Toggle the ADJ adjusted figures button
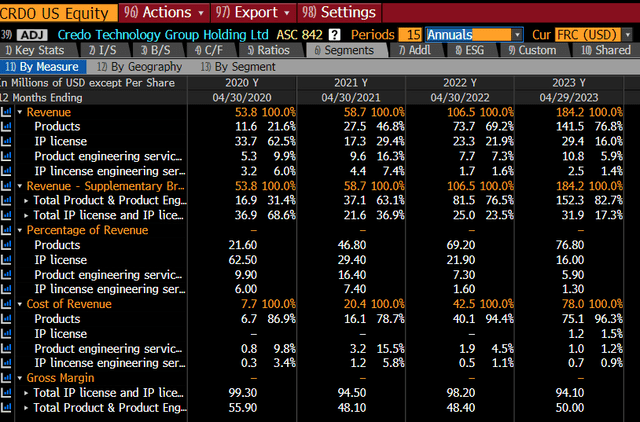 point(32,35)
